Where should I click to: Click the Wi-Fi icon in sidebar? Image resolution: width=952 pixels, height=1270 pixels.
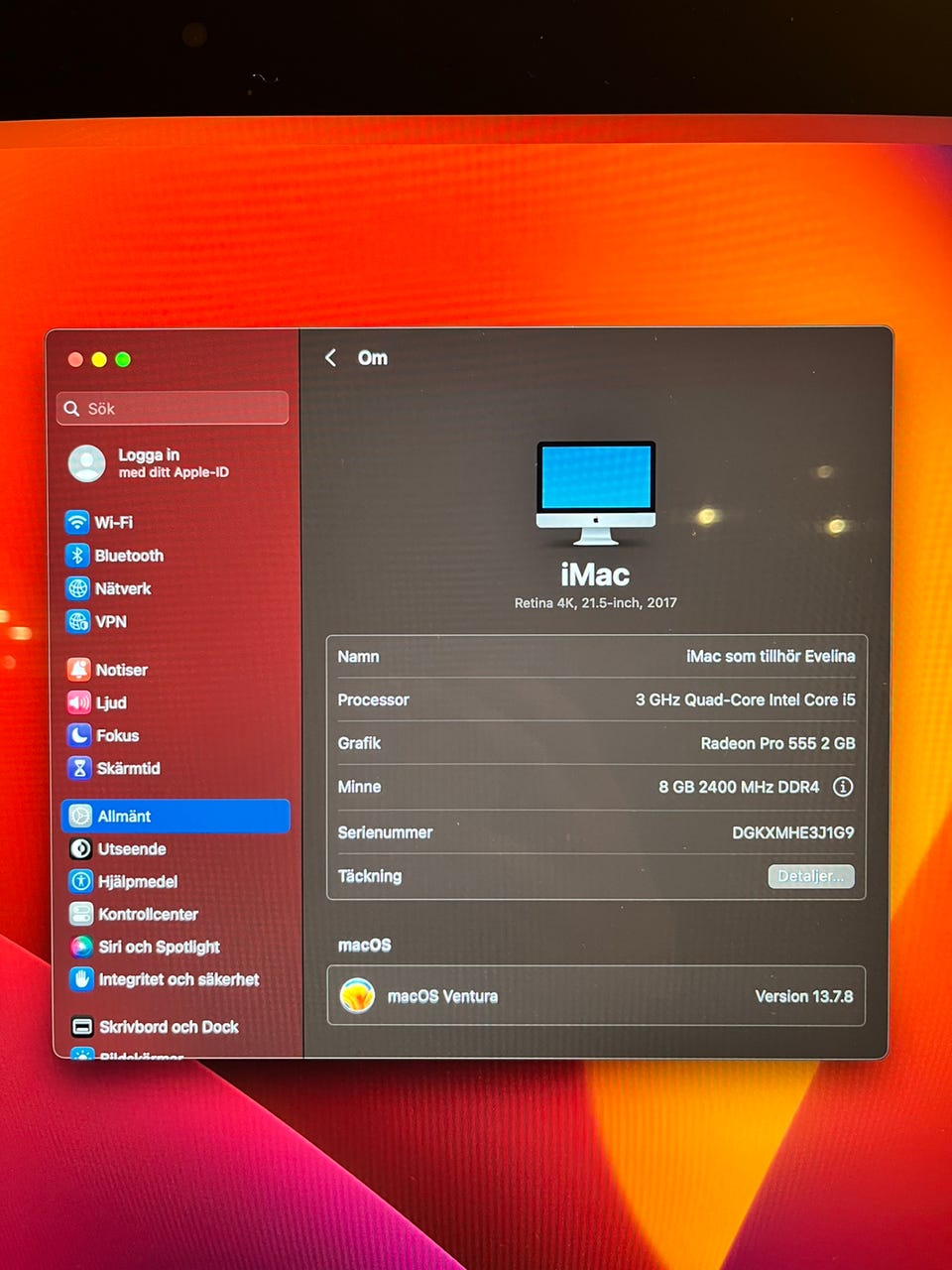click(x=77, y=522)
